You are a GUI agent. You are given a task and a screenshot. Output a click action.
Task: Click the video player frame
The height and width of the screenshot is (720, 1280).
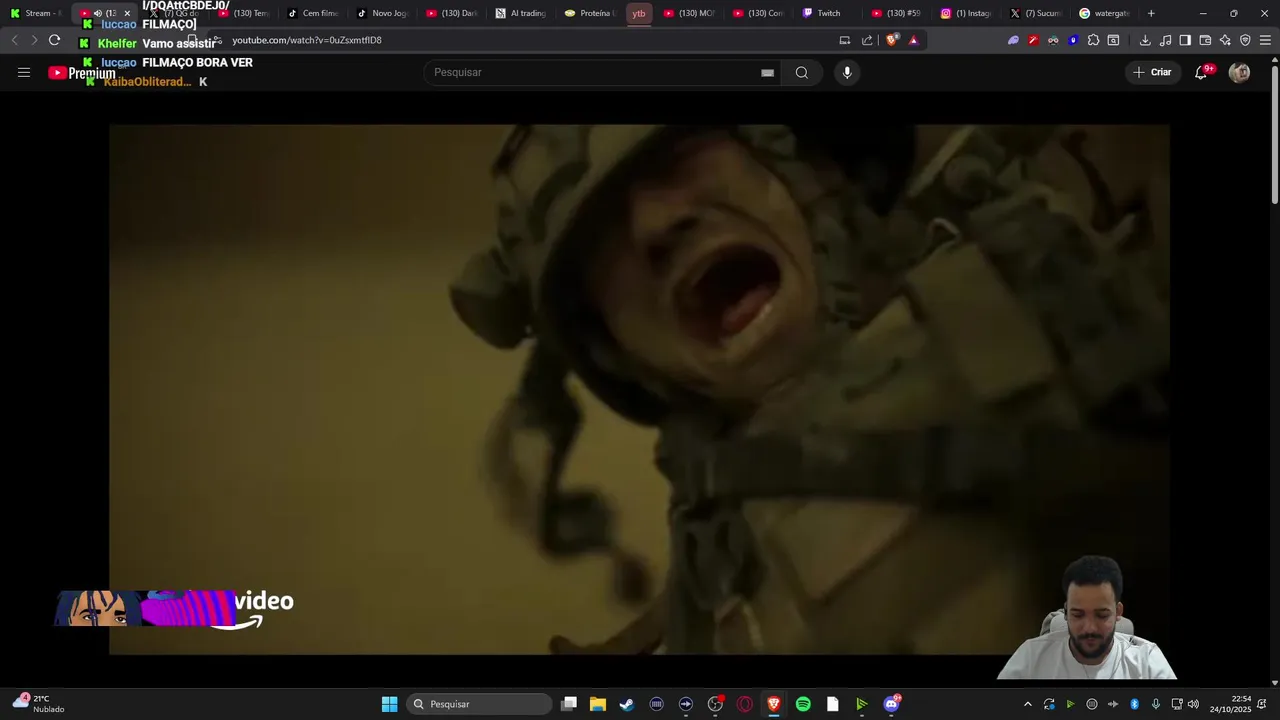coord(639,389)
